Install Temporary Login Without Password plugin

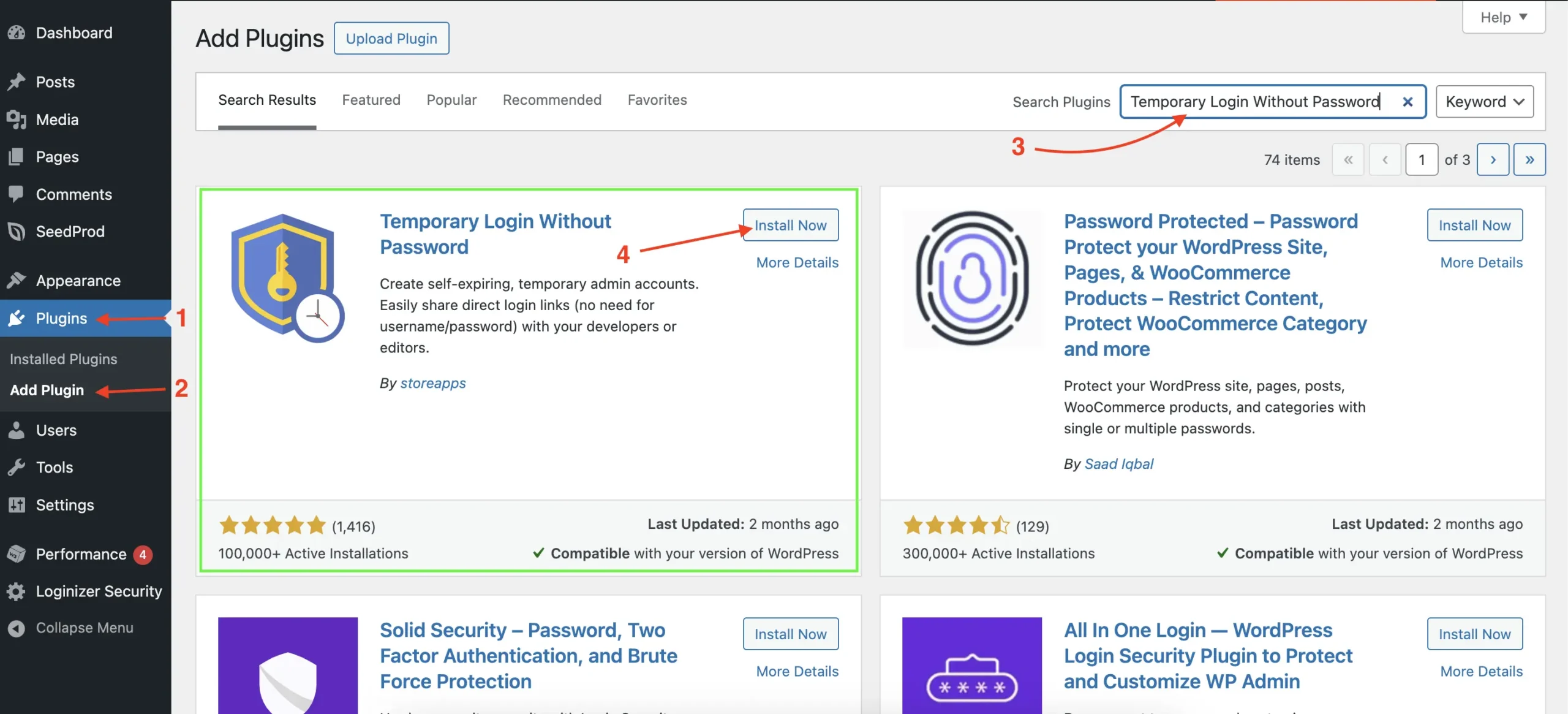pos(790,225)
